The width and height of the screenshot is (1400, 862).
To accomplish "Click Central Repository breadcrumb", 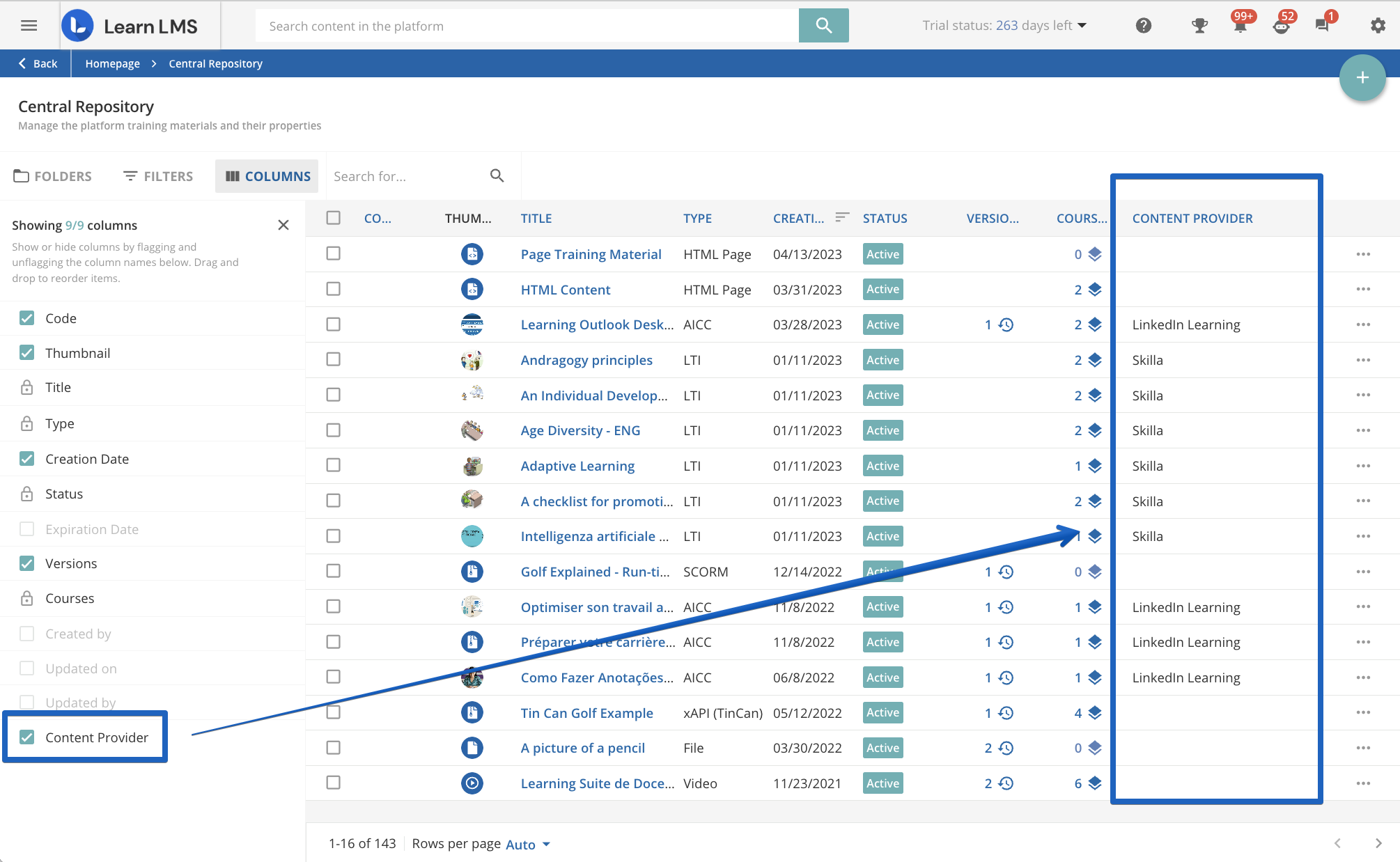I will click(x=215, y=63).
